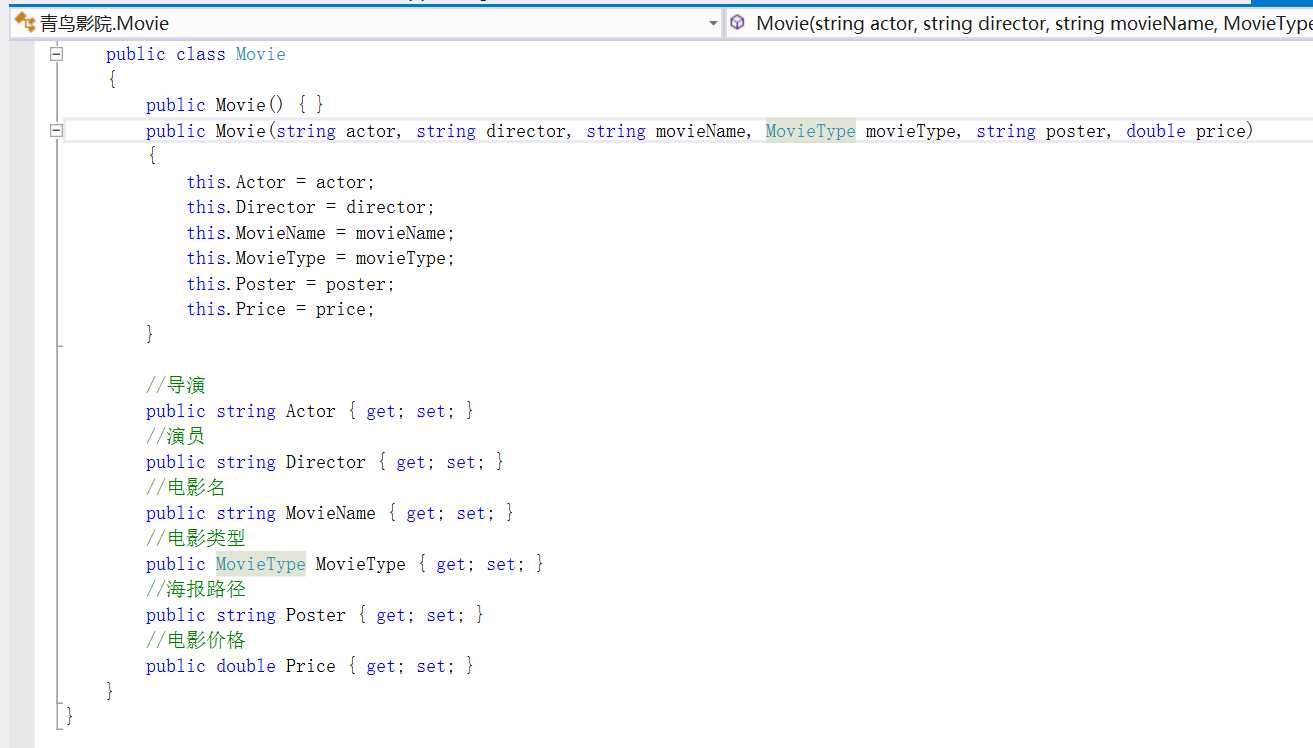This screenshot has width=1313, height=748.
Task: Click the public string MovieName property declaration
Action: click(330, 513)
